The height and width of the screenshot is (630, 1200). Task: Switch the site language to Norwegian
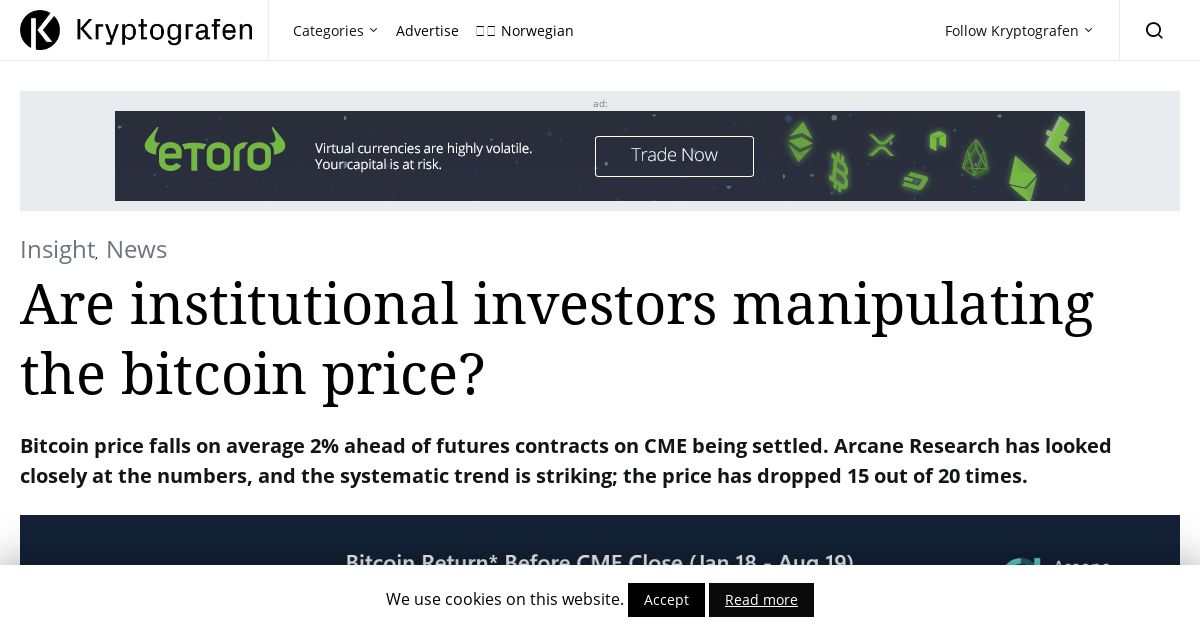tap(525, 31)
